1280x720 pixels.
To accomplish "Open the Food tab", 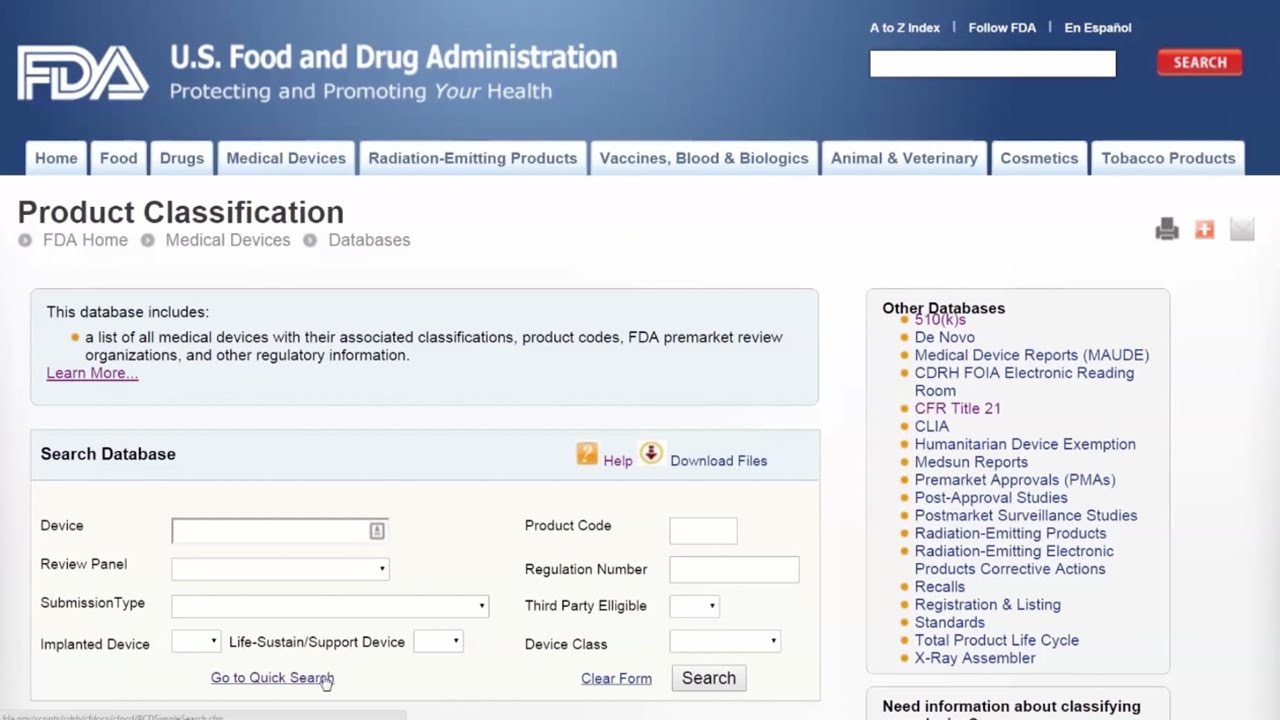I will (118, 158).
